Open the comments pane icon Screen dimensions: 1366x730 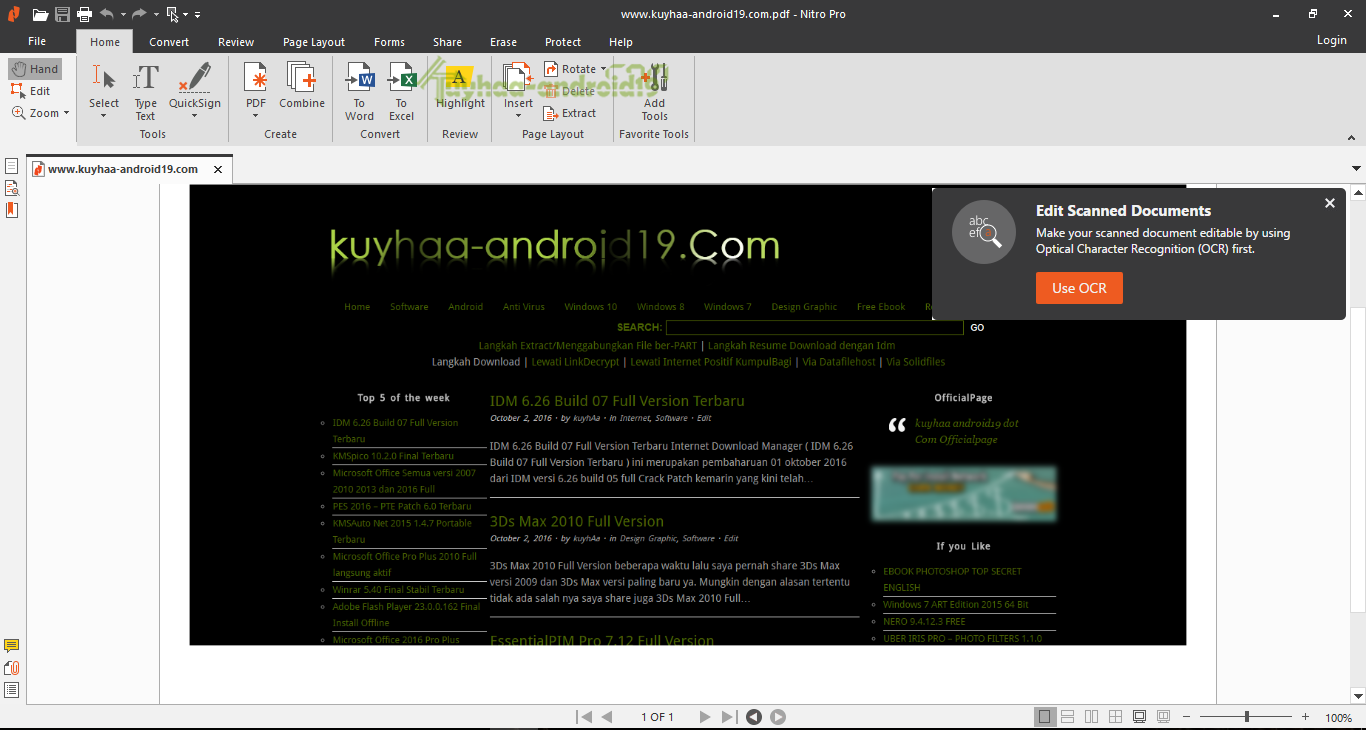(12, 646)
